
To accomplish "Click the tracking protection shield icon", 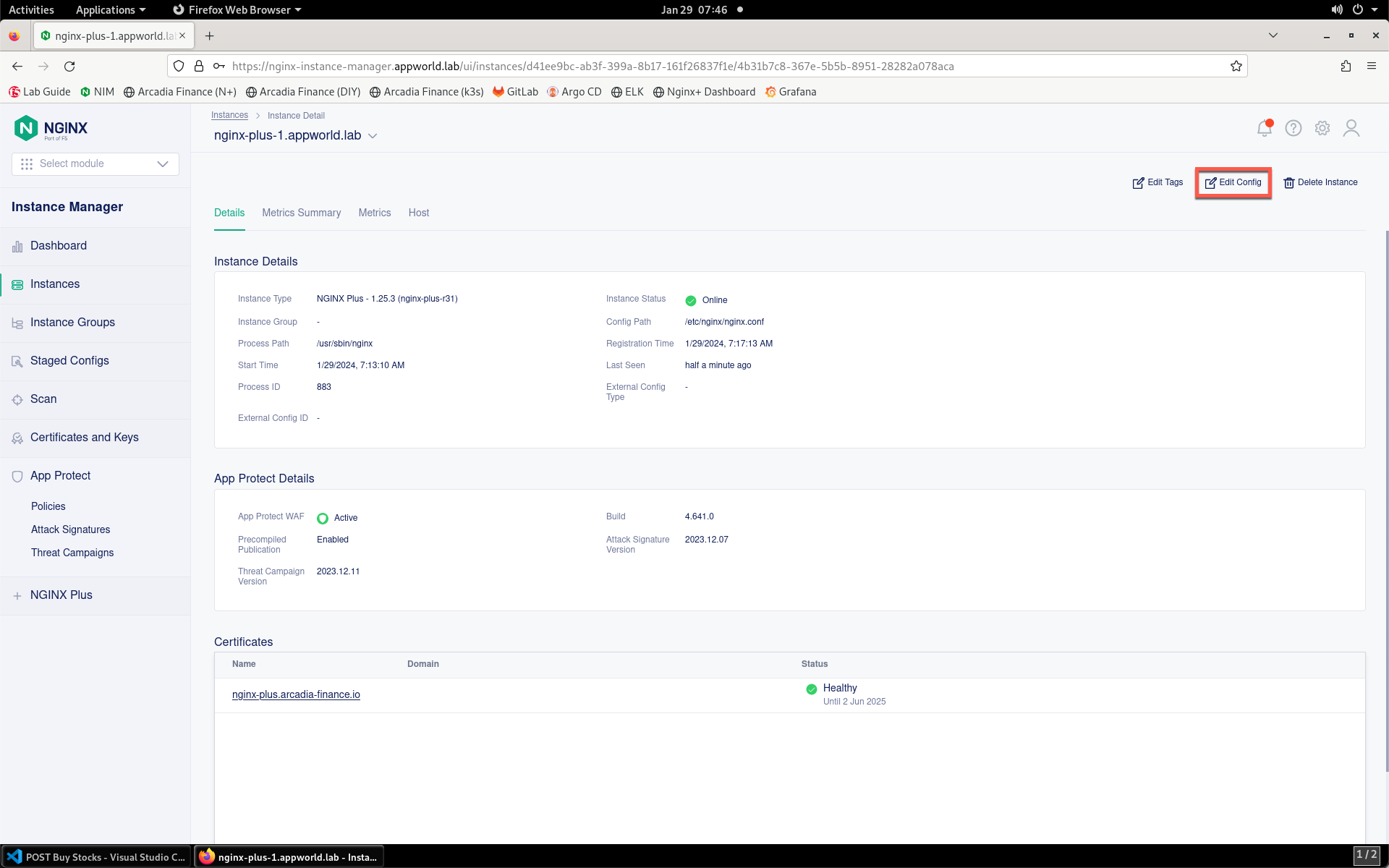I will click(179, 66).
